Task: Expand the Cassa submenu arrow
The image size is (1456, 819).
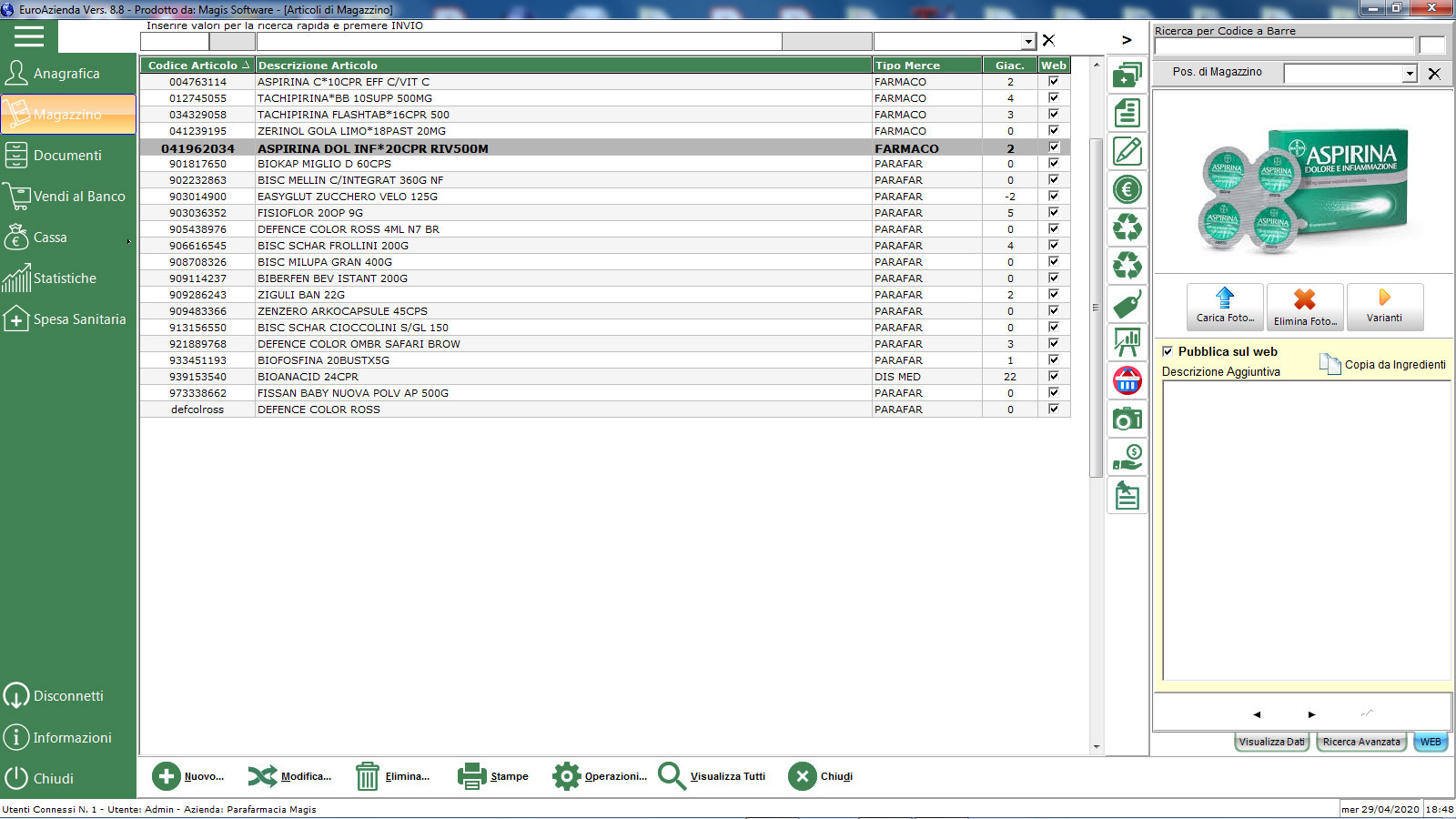Action: pos(128,242)
